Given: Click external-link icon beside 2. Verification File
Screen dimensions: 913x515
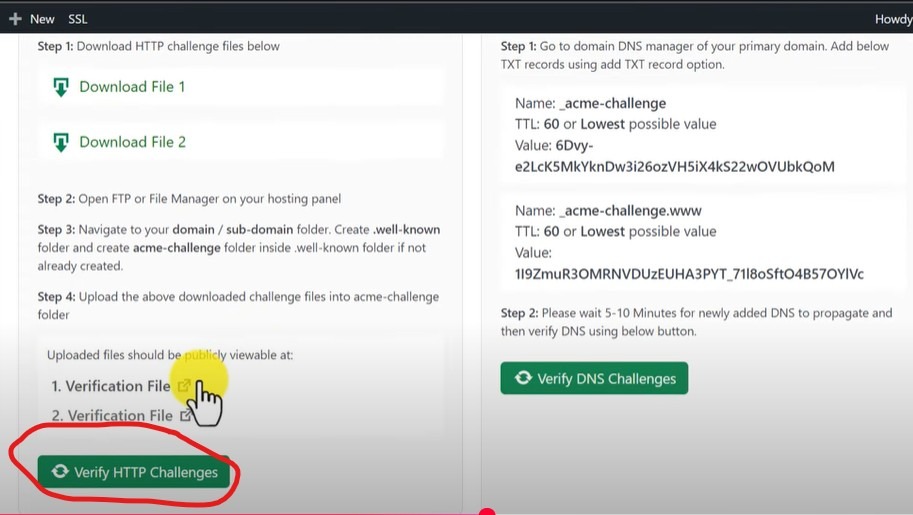Looking at the screenshot, I should pos(186,415).
